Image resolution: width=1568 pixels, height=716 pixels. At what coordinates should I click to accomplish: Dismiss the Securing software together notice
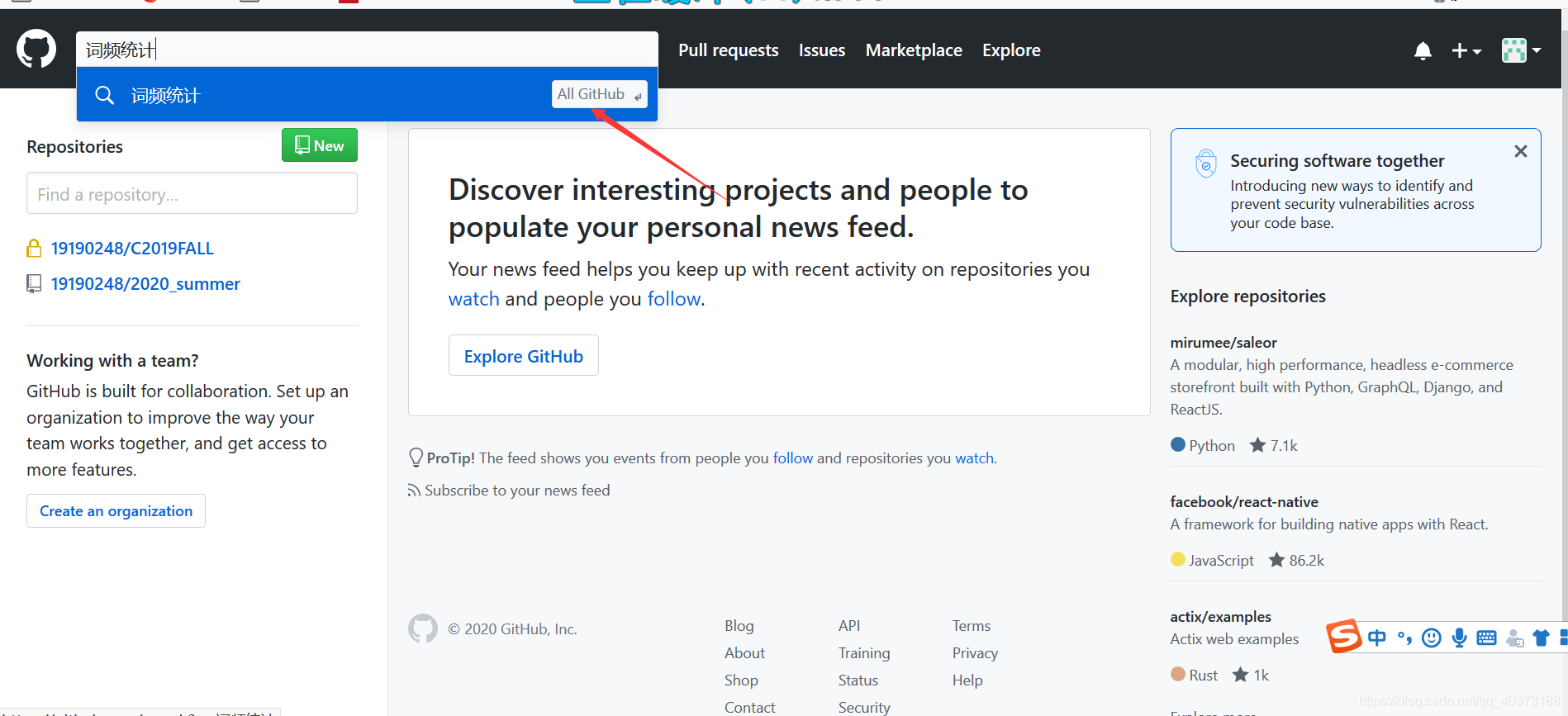click(x=1521, y=151)
